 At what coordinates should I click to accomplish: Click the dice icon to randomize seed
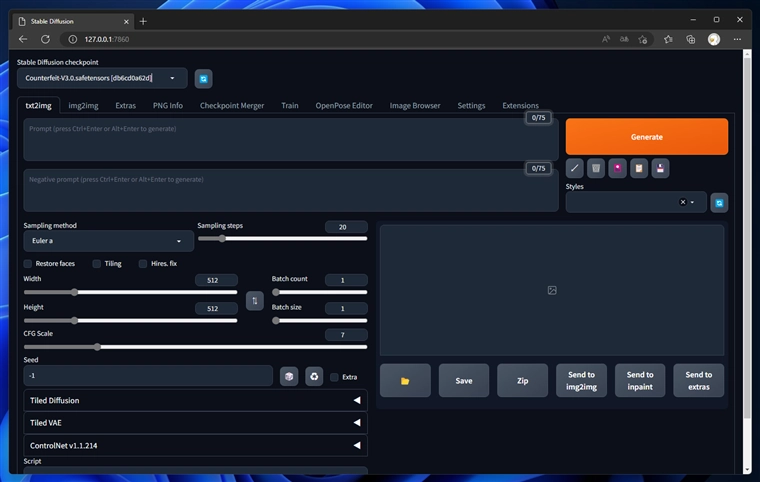[x=289, y=376]
